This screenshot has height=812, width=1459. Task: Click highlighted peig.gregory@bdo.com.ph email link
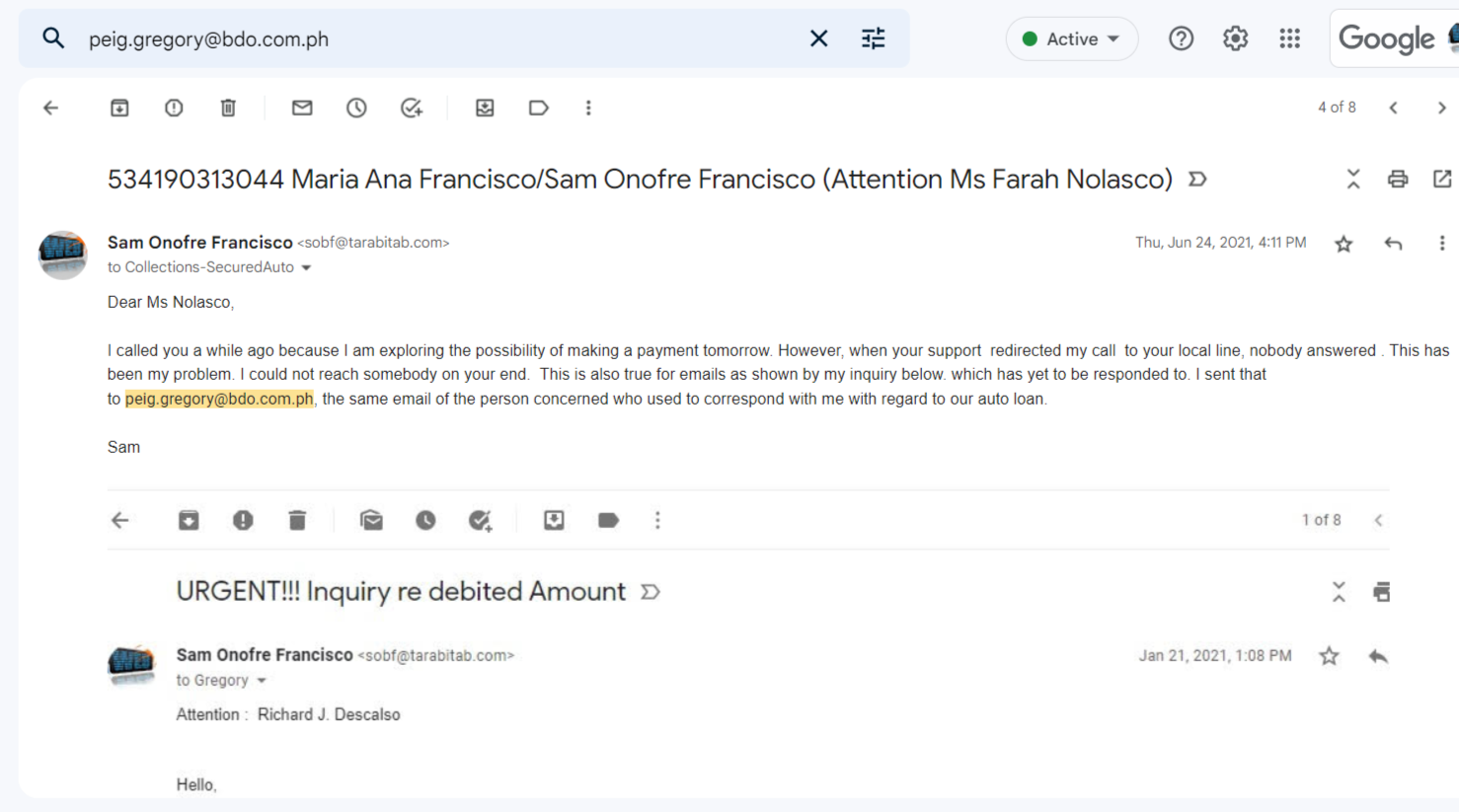(x=219, y=399)
